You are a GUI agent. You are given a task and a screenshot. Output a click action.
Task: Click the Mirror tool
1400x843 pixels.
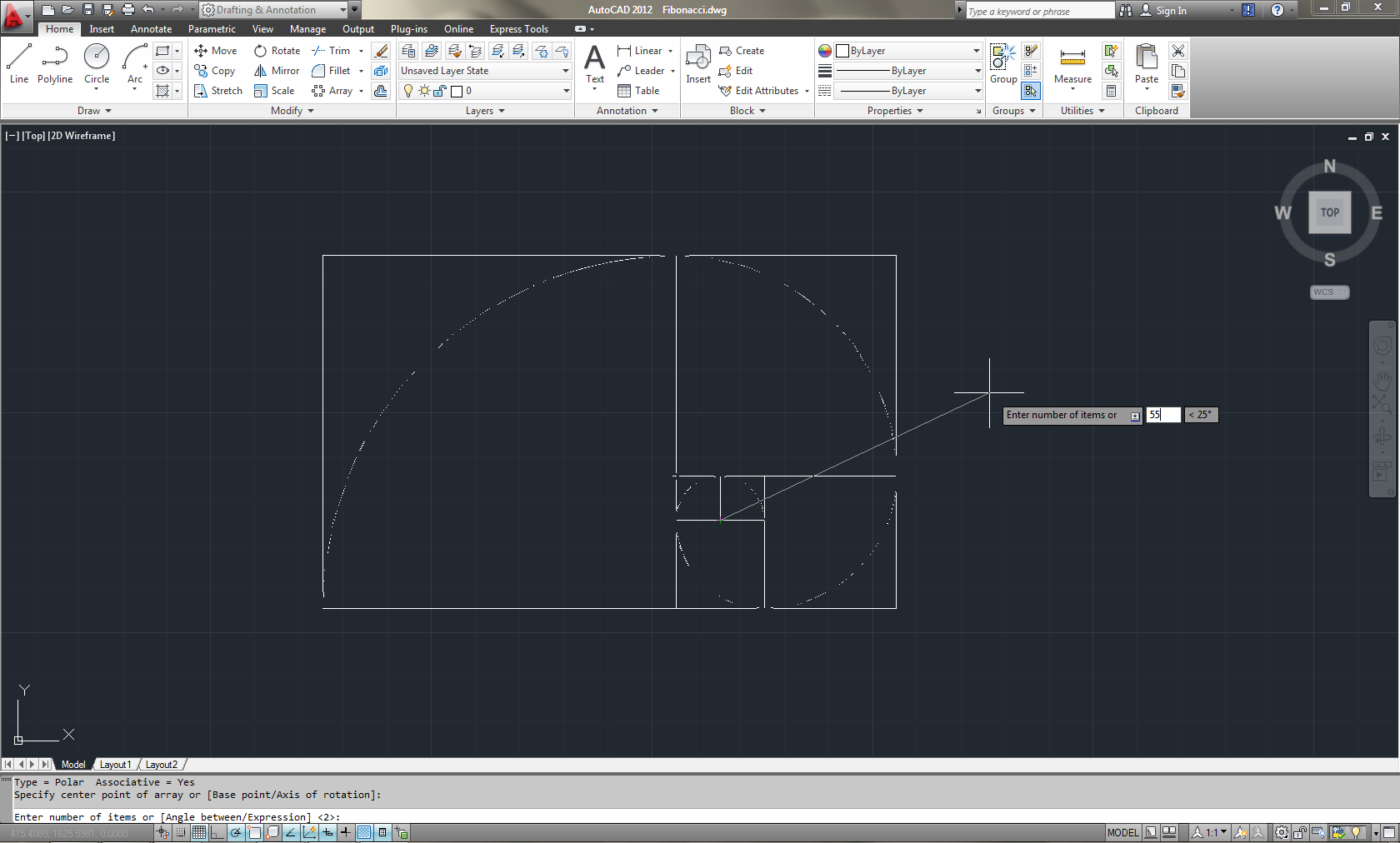[277, 71]
